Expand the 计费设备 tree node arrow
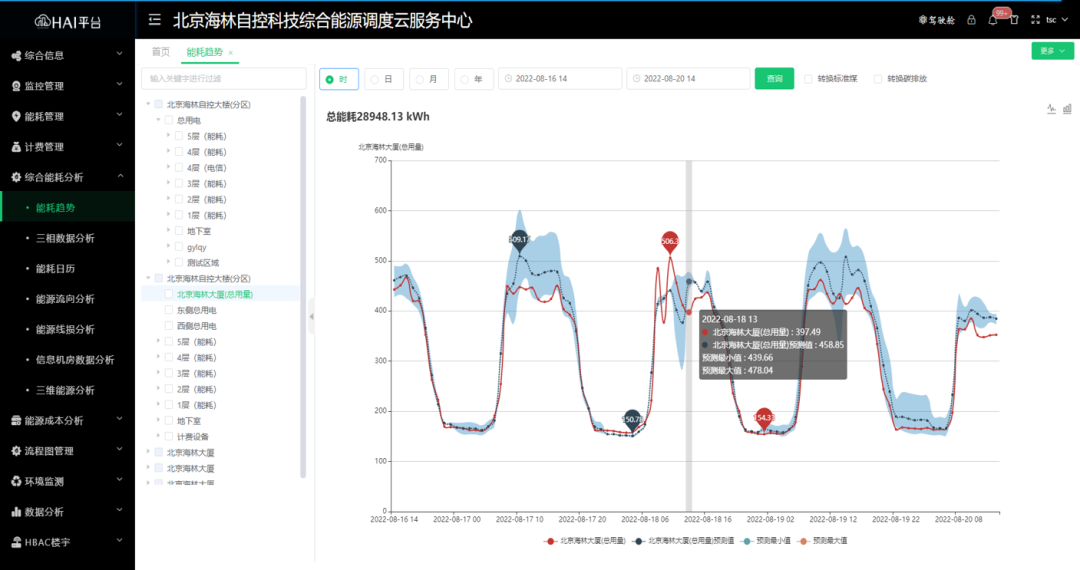The height and width of the screenshot is (570, 1080). [158, 436]
